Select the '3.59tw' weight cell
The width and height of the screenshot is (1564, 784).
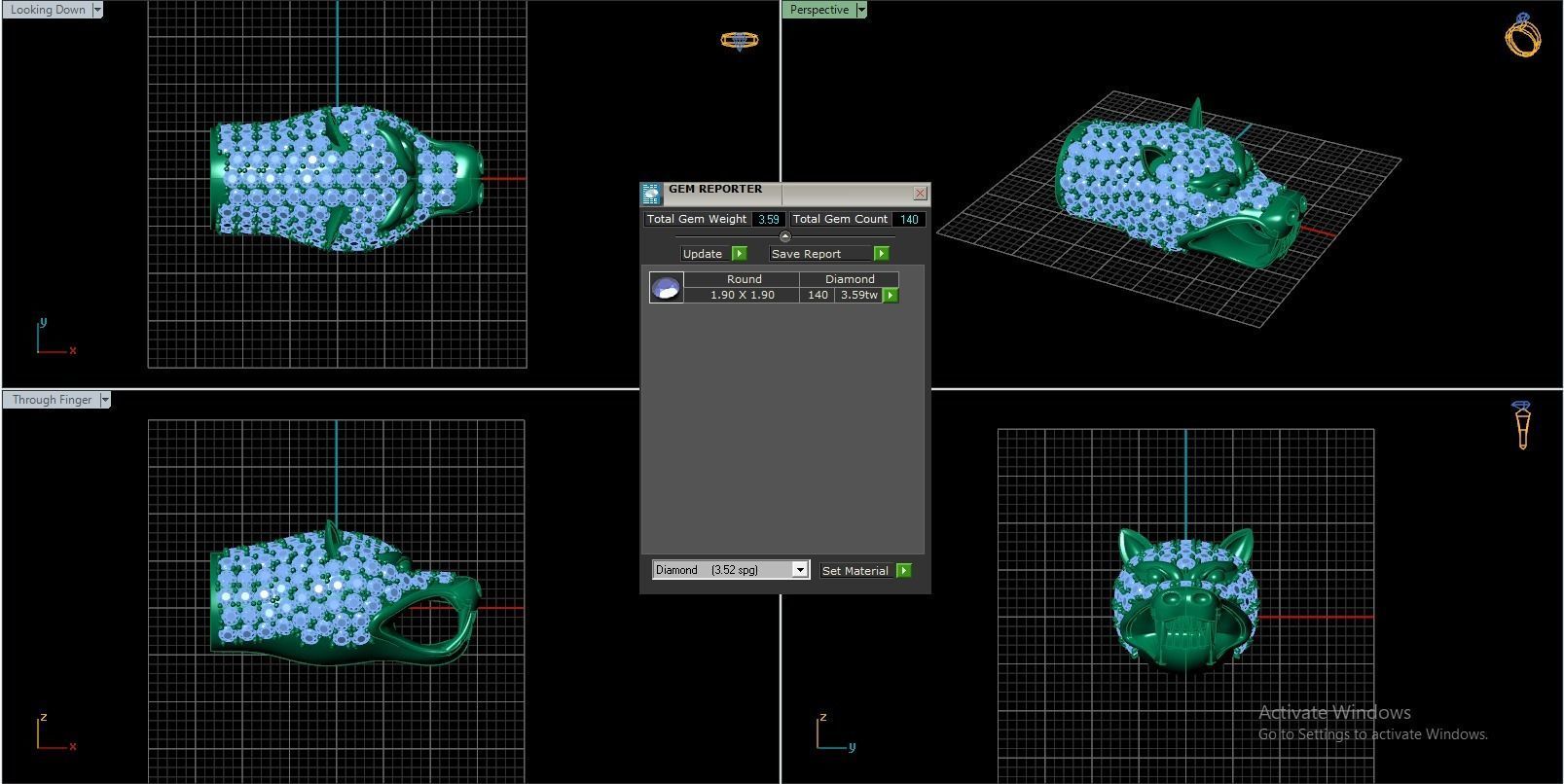tap(858, 295)
